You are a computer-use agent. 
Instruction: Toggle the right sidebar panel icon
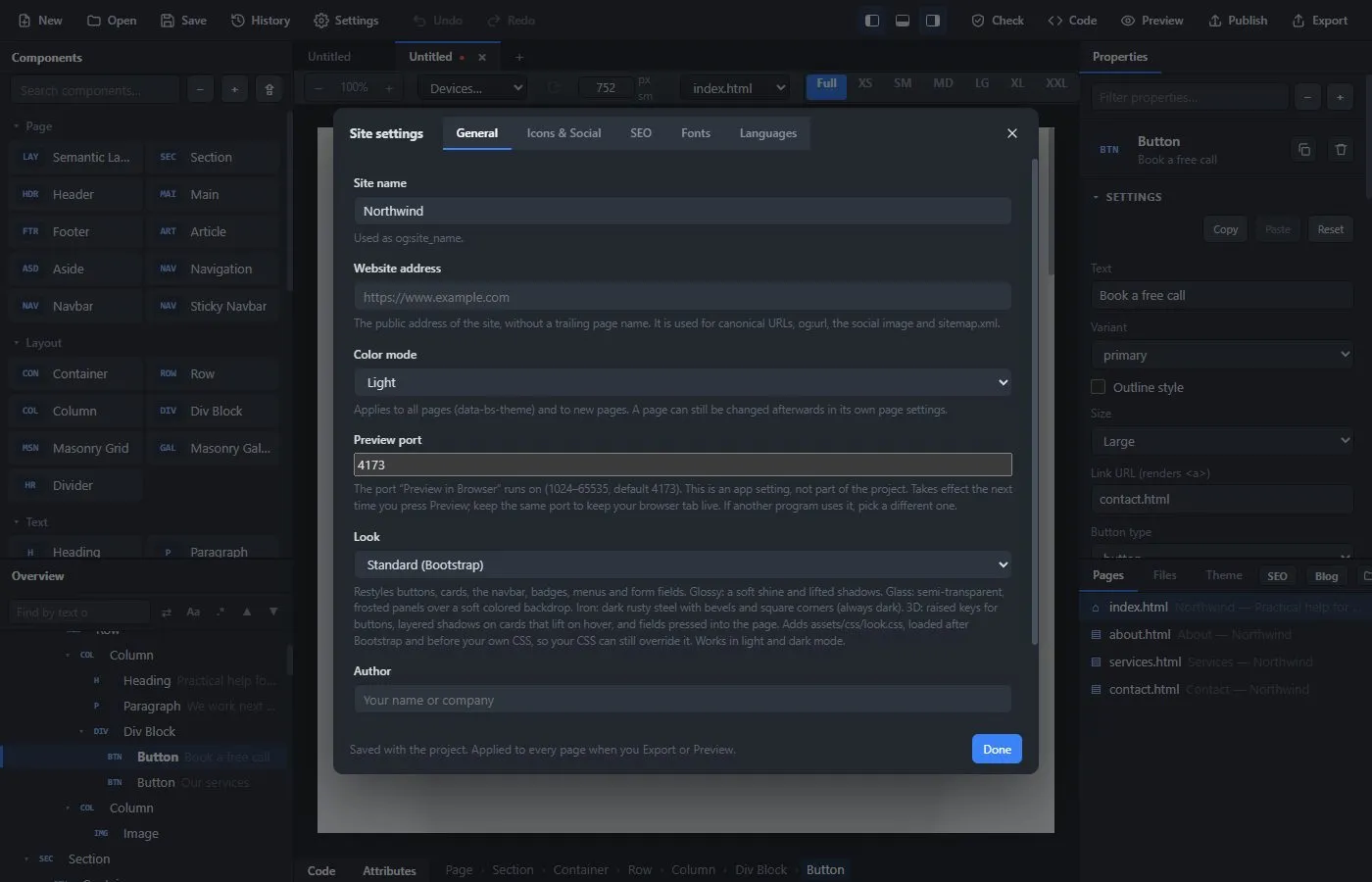933,21
